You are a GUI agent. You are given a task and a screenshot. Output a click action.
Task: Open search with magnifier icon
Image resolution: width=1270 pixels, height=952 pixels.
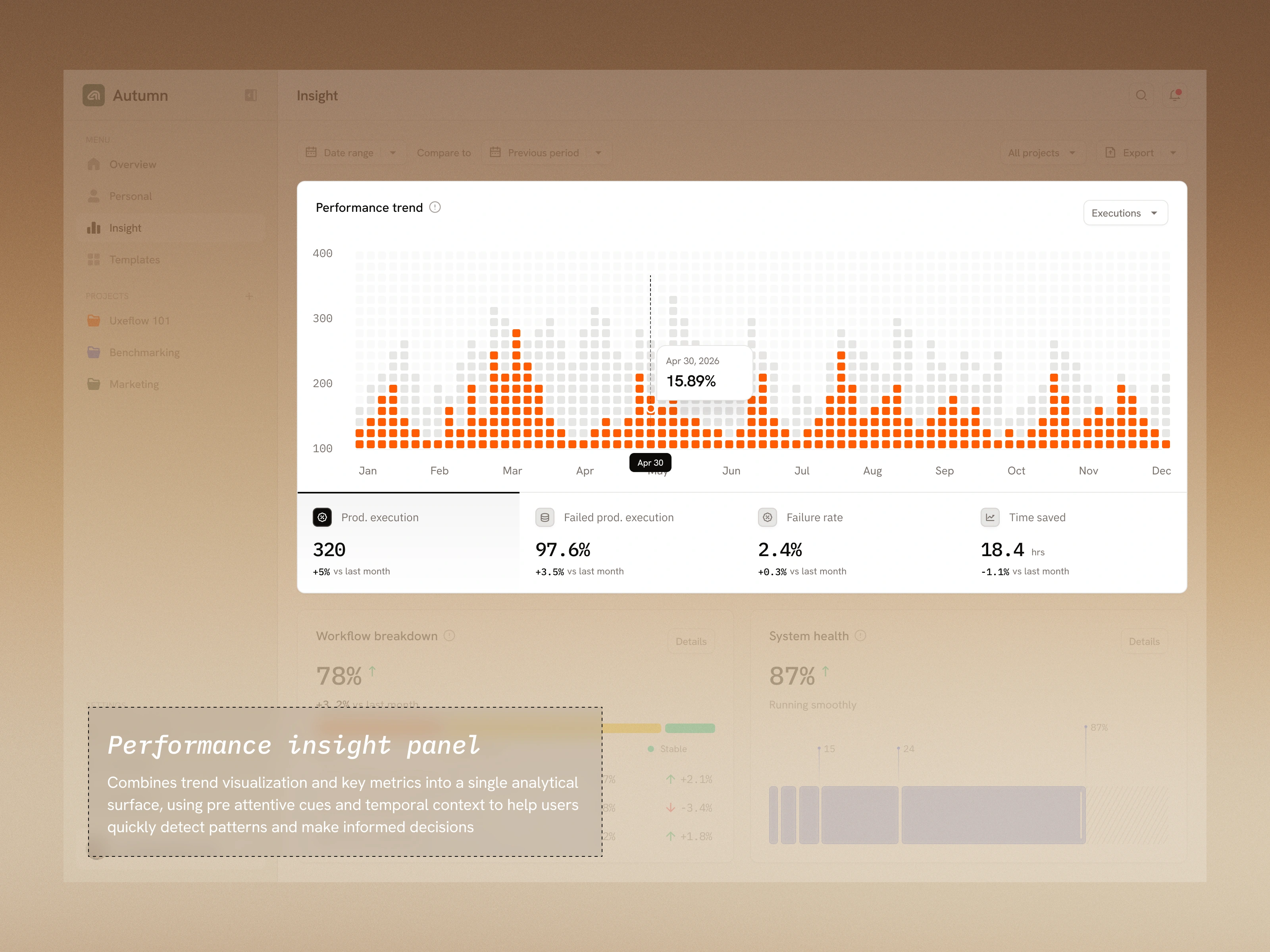pos(1141,95)
